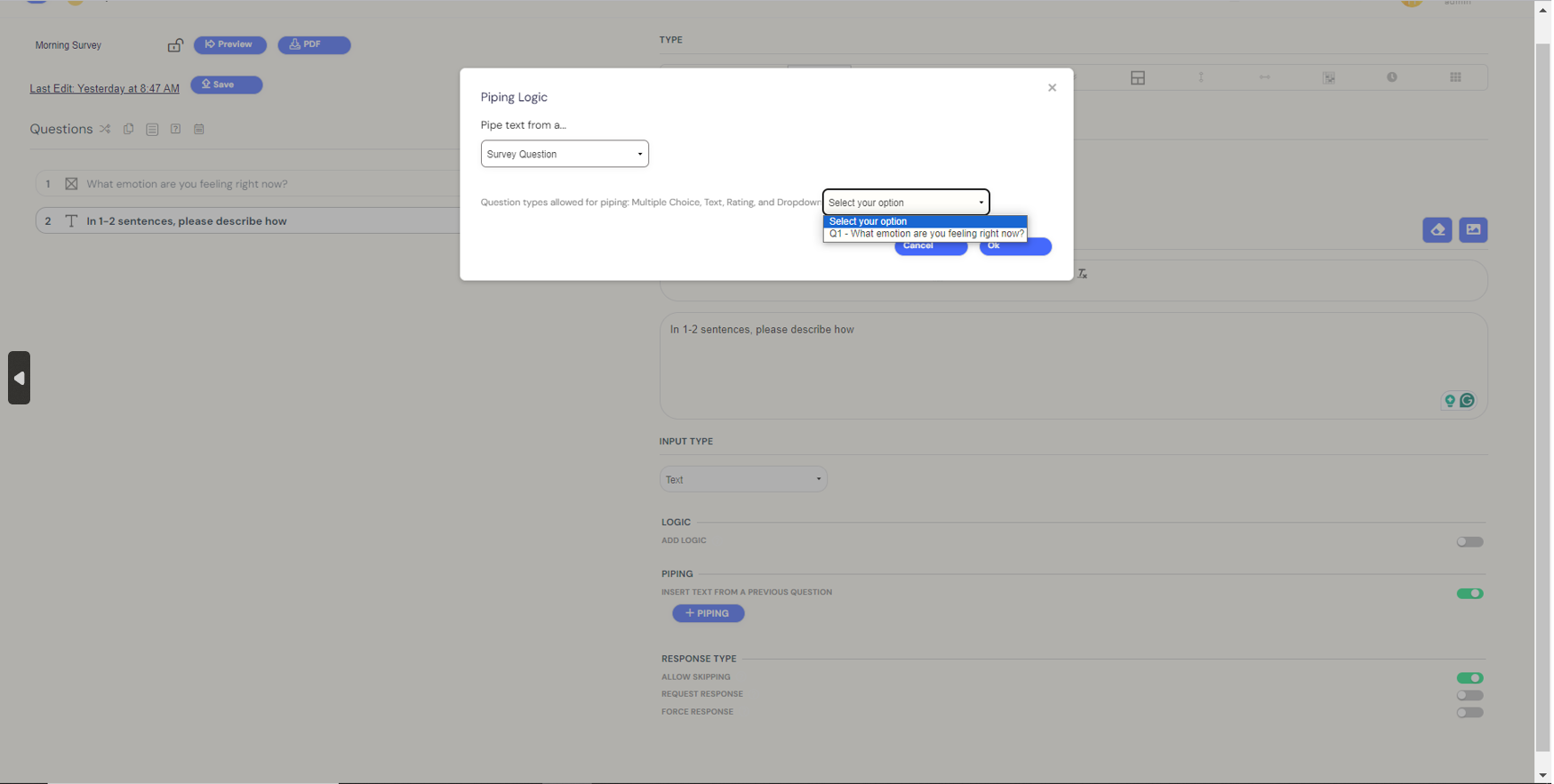Click the unlock padlock icon beside Morning Survey
The image size is (1554, 784).
[x=175, y=45]
